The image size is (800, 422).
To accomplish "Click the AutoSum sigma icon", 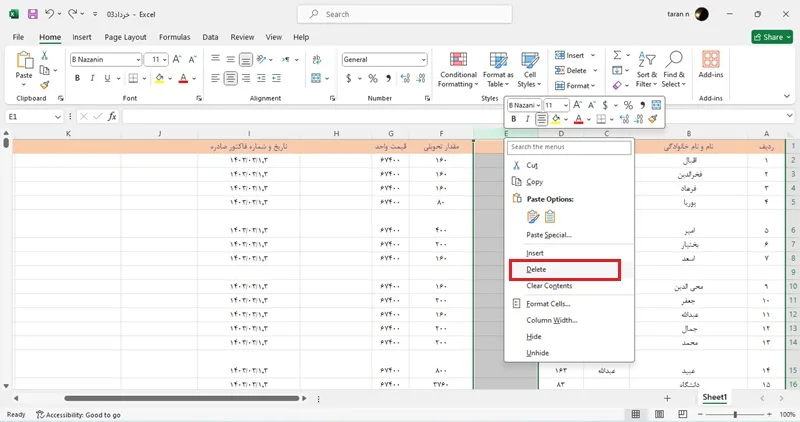I will point(617,55).
